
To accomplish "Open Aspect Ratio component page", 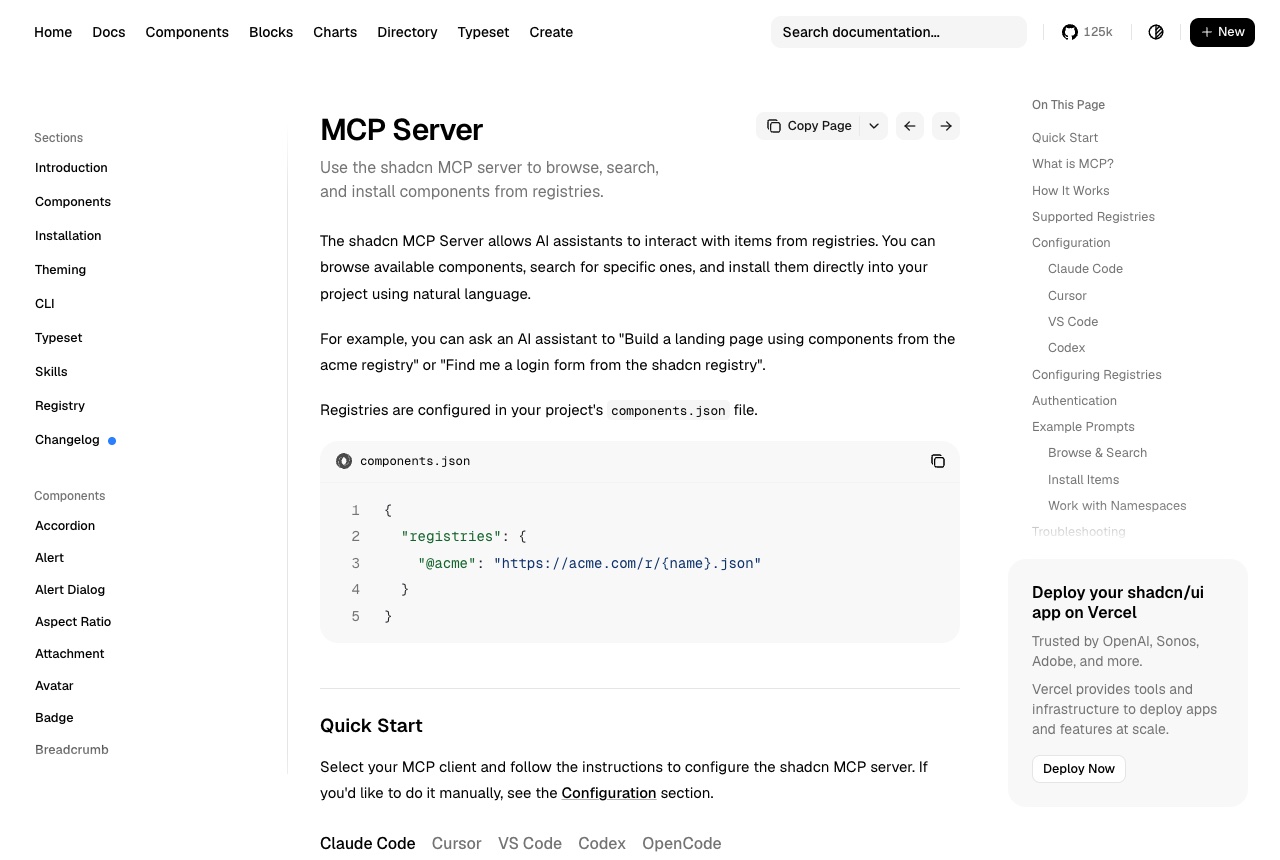I will tap(73, 622).
